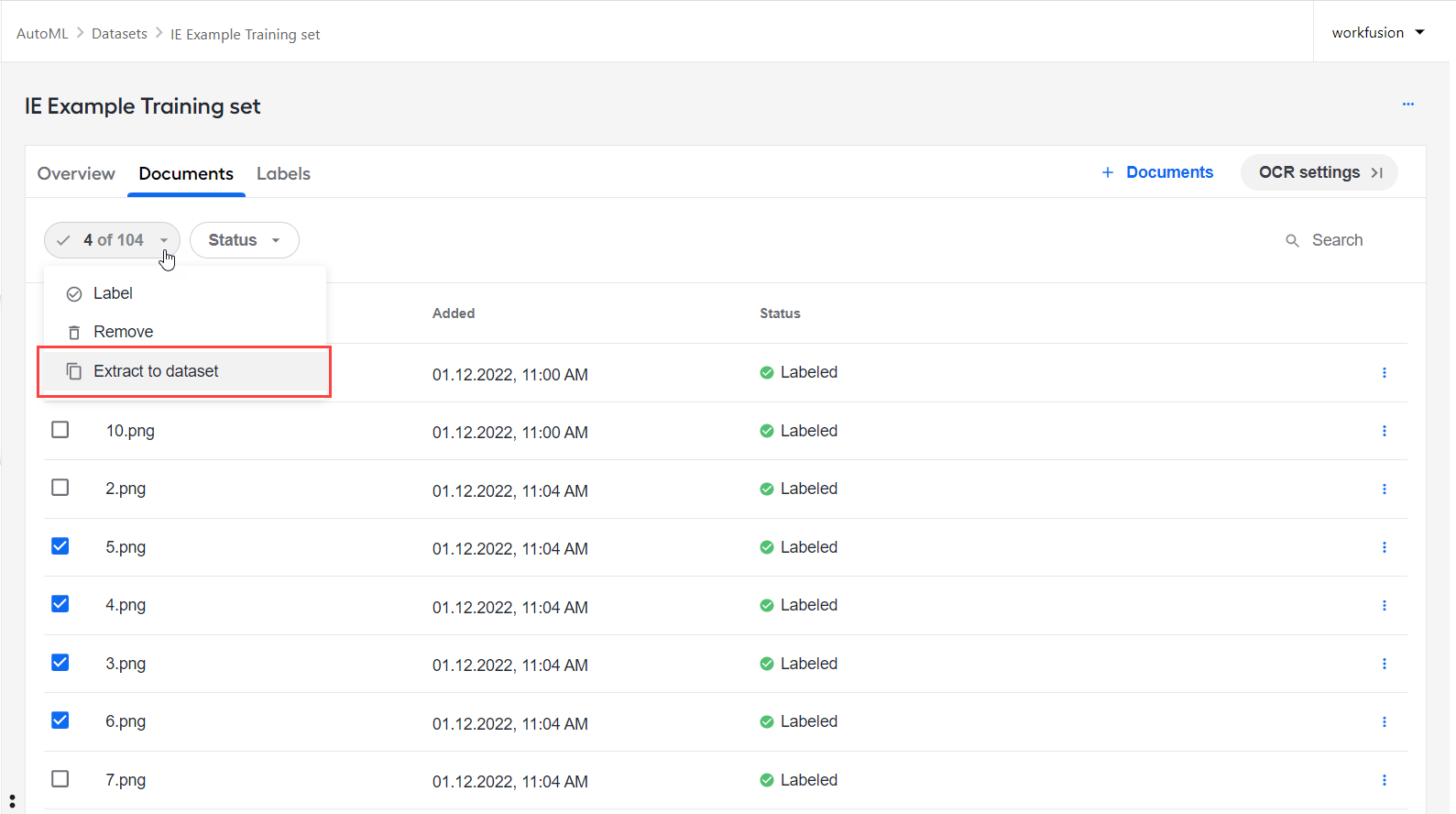The image size is (1456, 814).
Task: Switch to the Labels tab
Action: click(x=283, y=173)
